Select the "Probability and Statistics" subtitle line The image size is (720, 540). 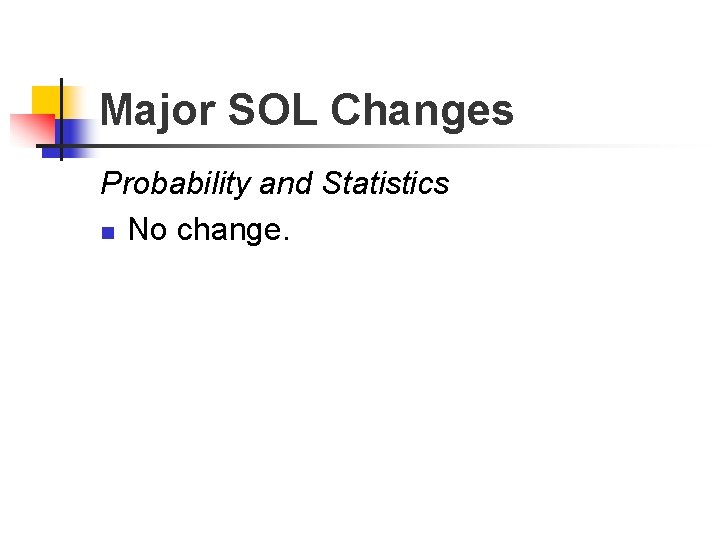pos(275,184)
